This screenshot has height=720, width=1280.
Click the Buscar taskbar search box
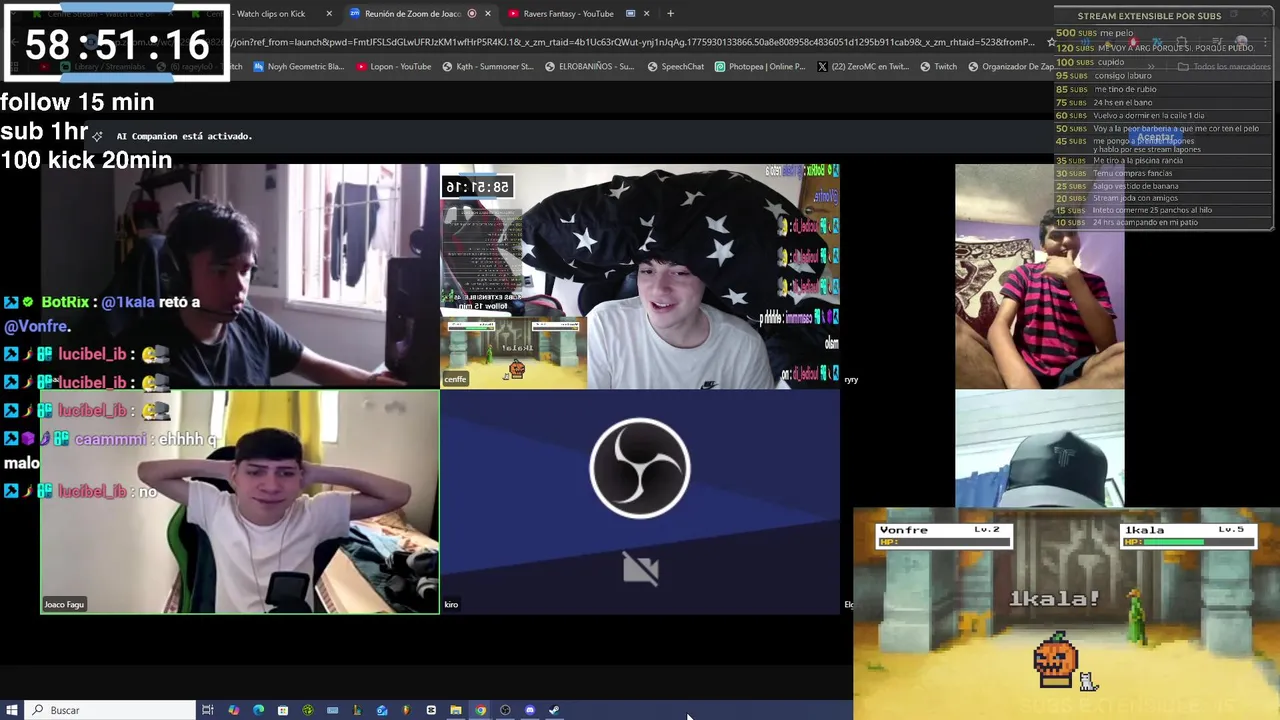(109, 710)
